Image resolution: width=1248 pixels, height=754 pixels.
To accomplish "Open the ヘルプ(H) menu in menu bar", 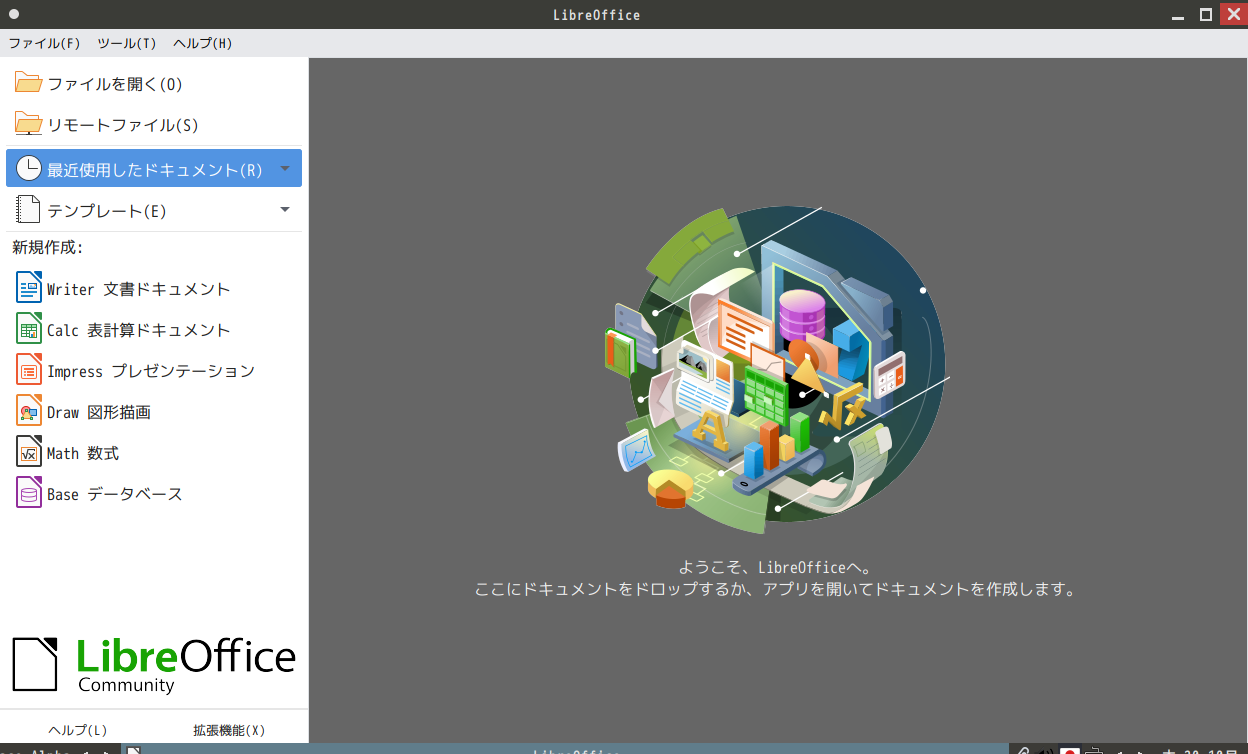I will pyautogui.click(x=203, y=43).
